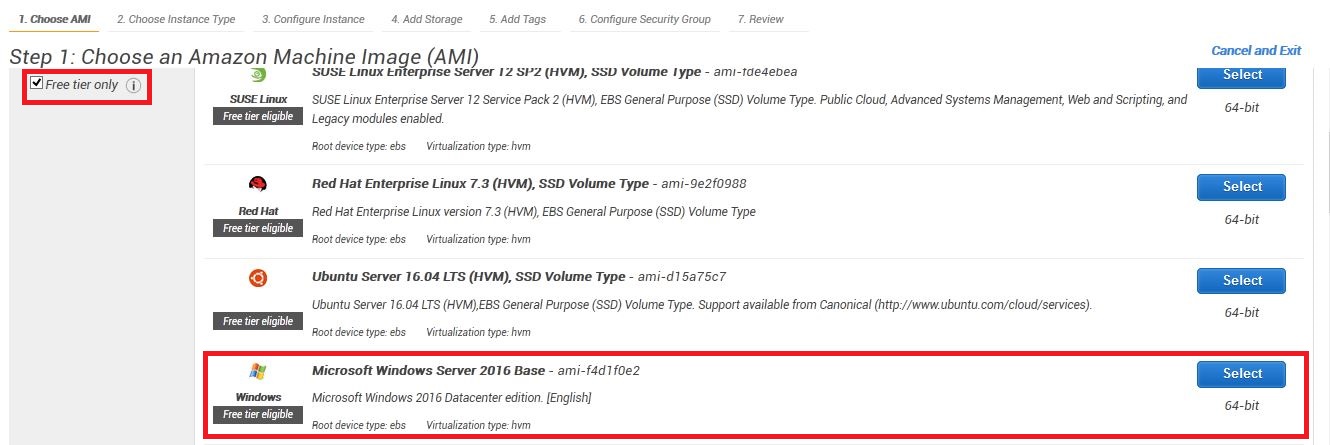Select the Microsoft Windows Server 2016 Base AMI

click(1241, 374)
